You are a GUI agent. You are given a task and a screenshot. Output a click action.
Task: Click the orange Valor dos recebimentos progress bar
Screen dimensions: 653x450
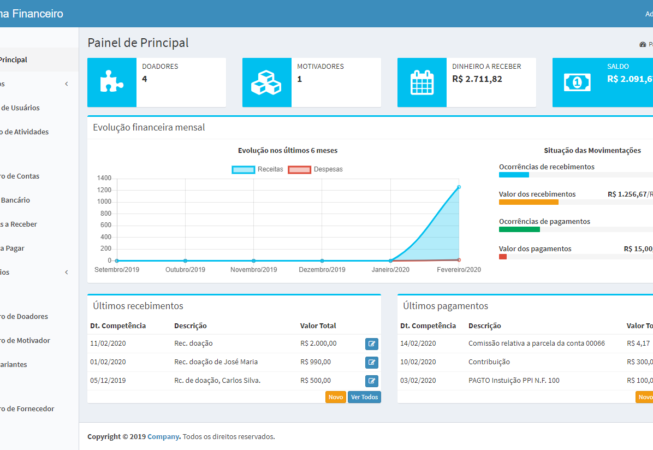coord(528,202)
